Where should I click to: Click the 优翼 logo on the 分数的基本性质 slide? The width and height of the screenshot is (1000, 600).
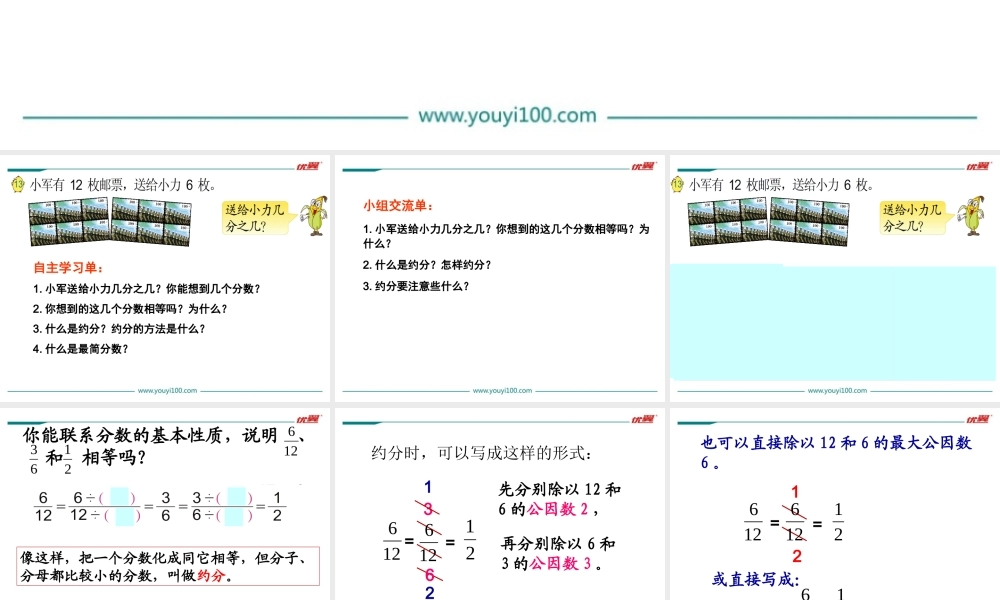tap(309, 419)
